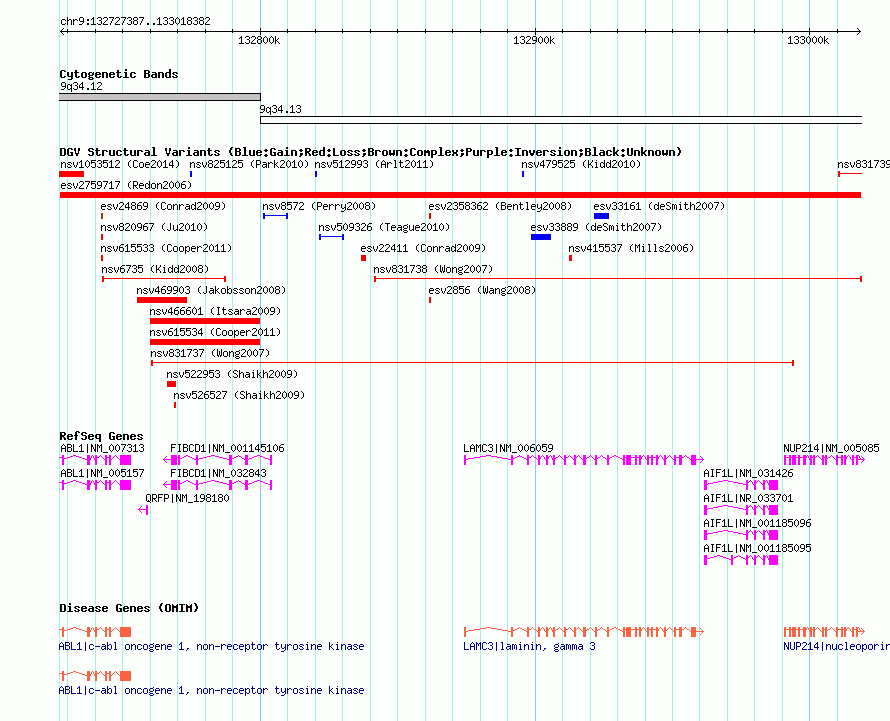The width and height of the screenshot is (890, 721).
Task: Open transcript LAMC3|NM_006059
Action: (508, 448)
